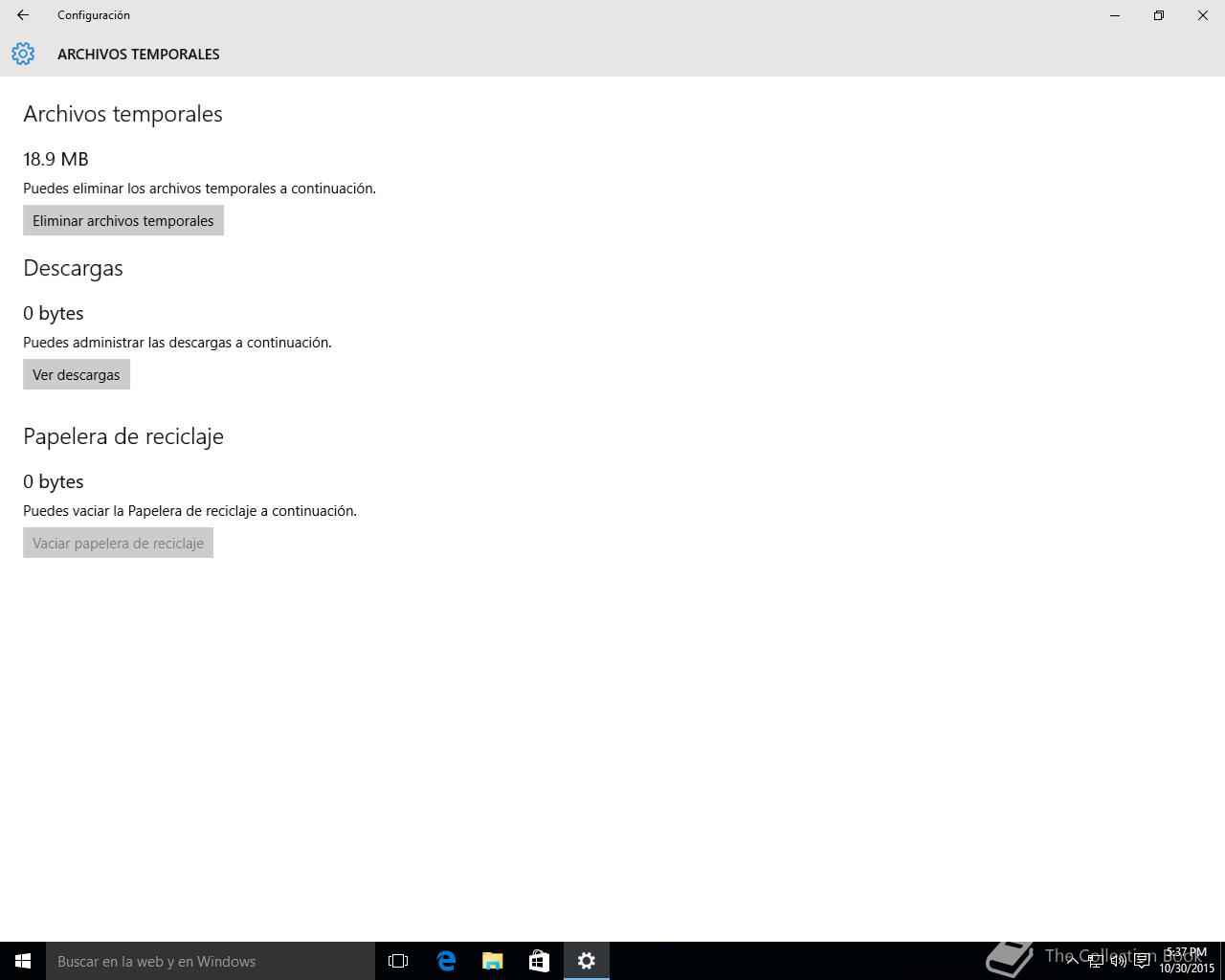Open the Windows Start menu
1225x980 pixels.
23,961
